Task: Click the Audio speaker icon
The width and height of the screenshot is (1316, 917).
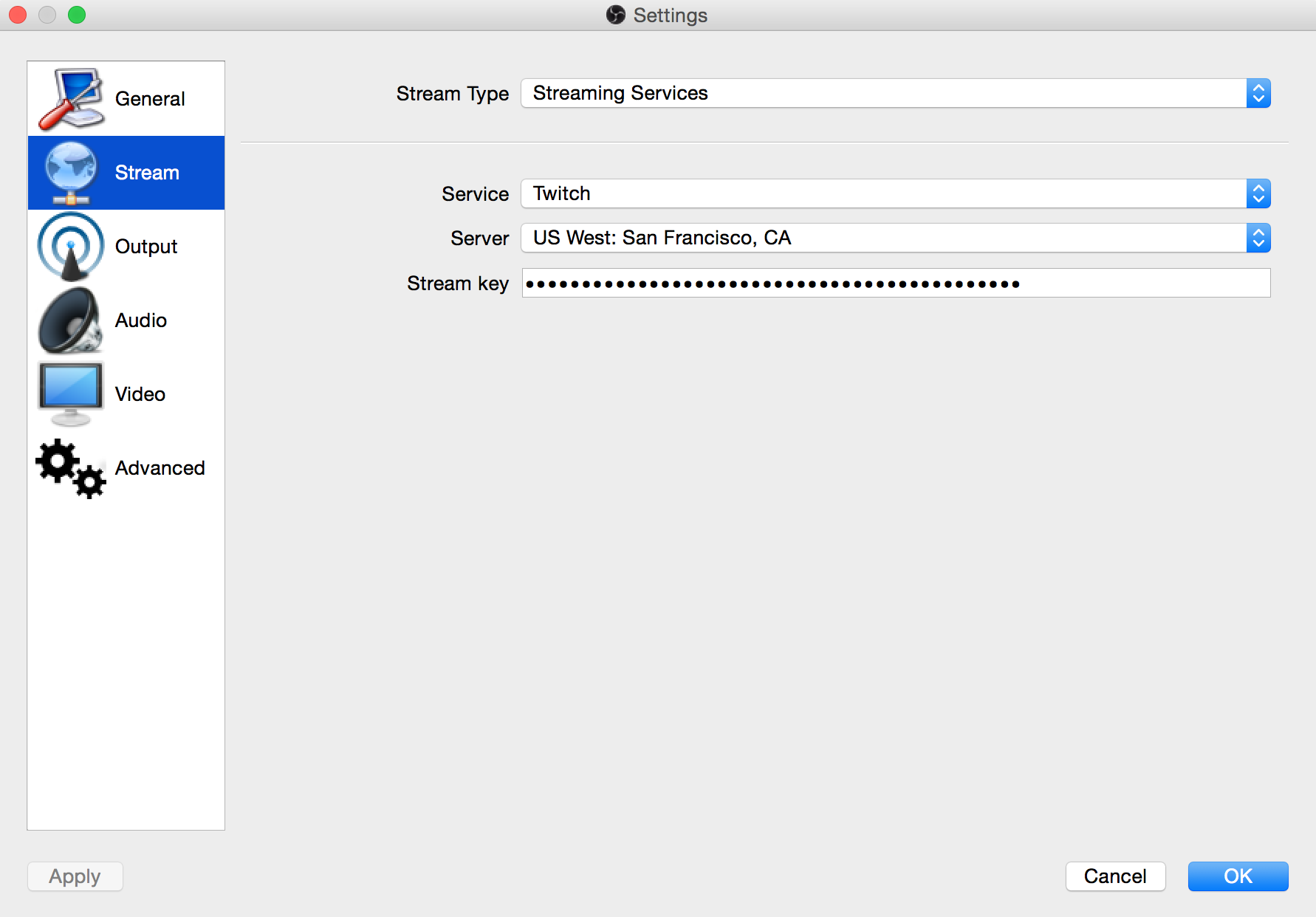Action: click(70, 320)
